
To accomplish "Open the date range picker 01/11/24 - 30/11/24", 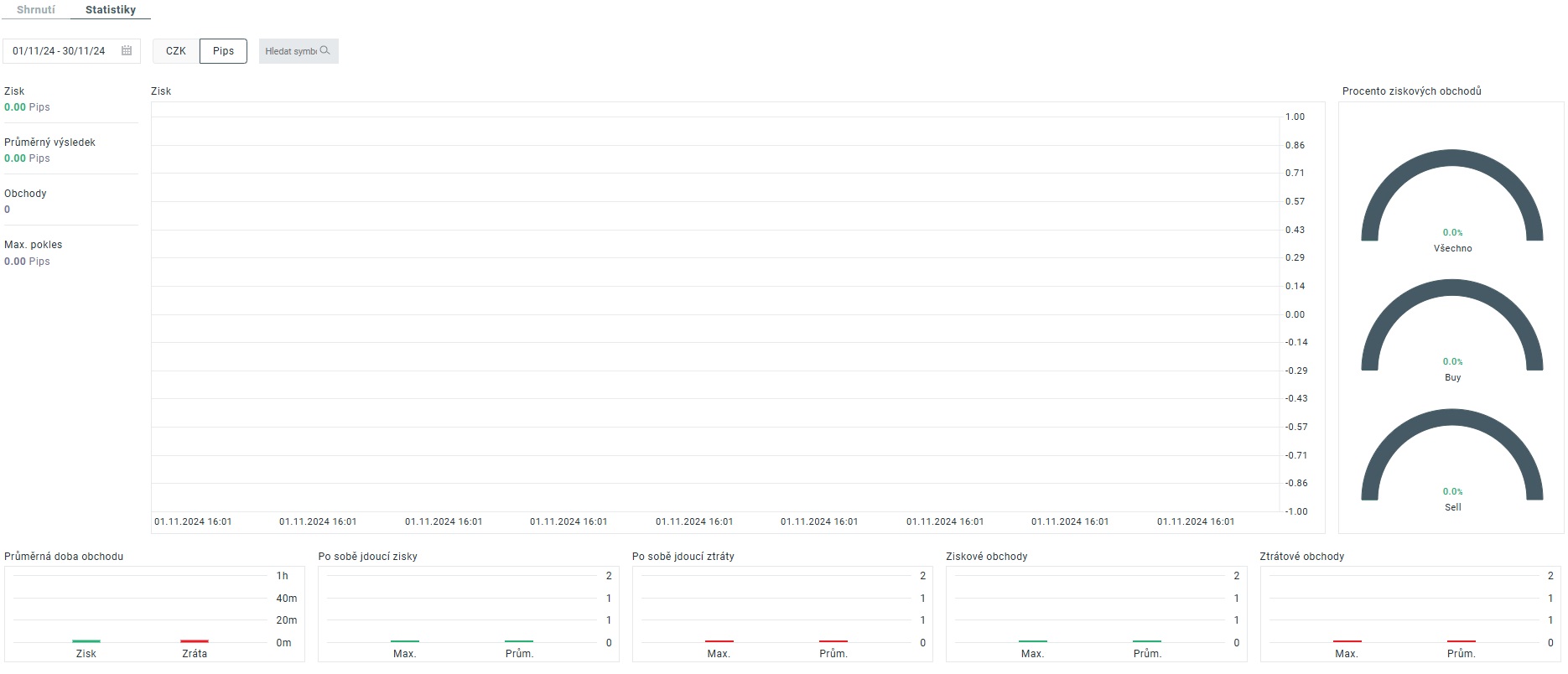I will pos(60,51).
